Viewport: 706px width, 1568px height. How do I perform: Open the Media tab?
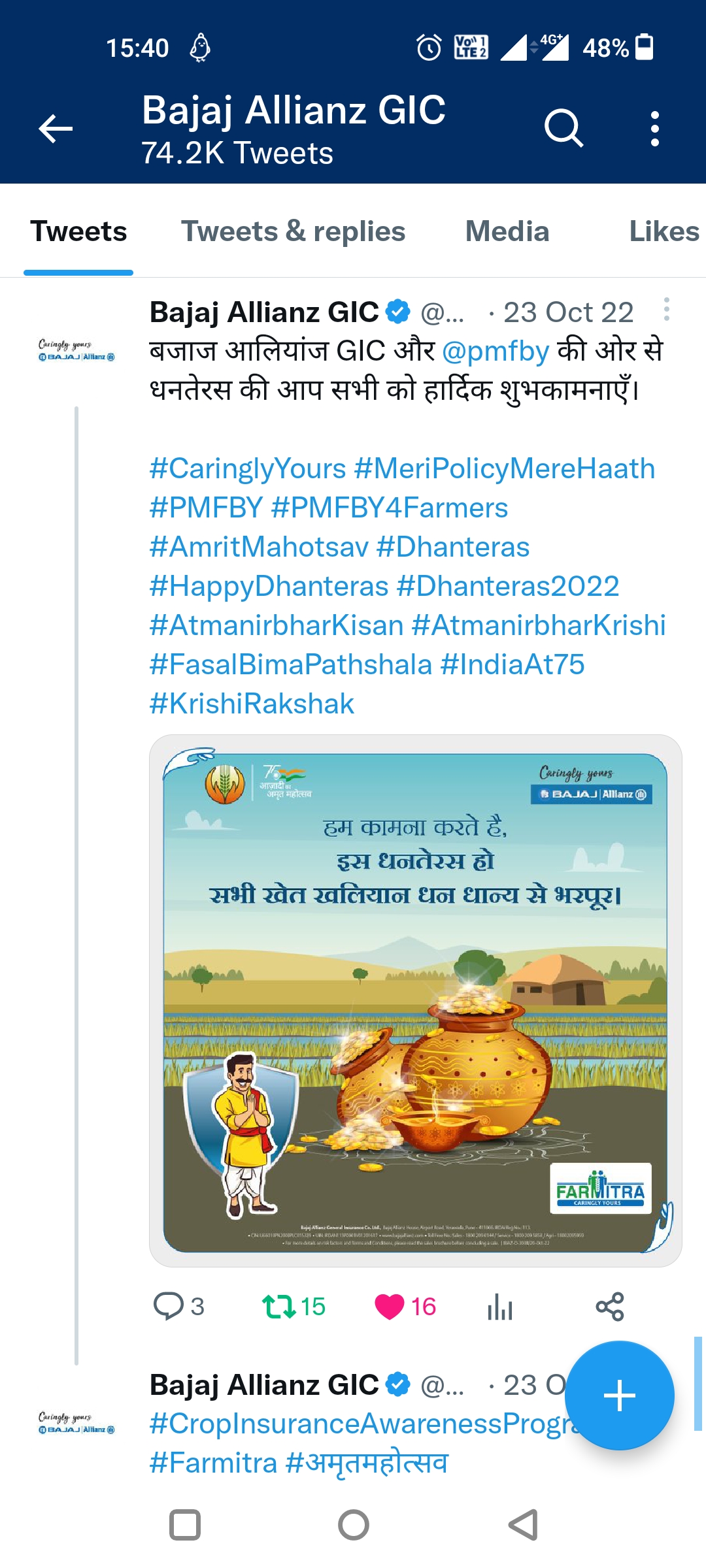pyautogui.click(x=507, y=231)
